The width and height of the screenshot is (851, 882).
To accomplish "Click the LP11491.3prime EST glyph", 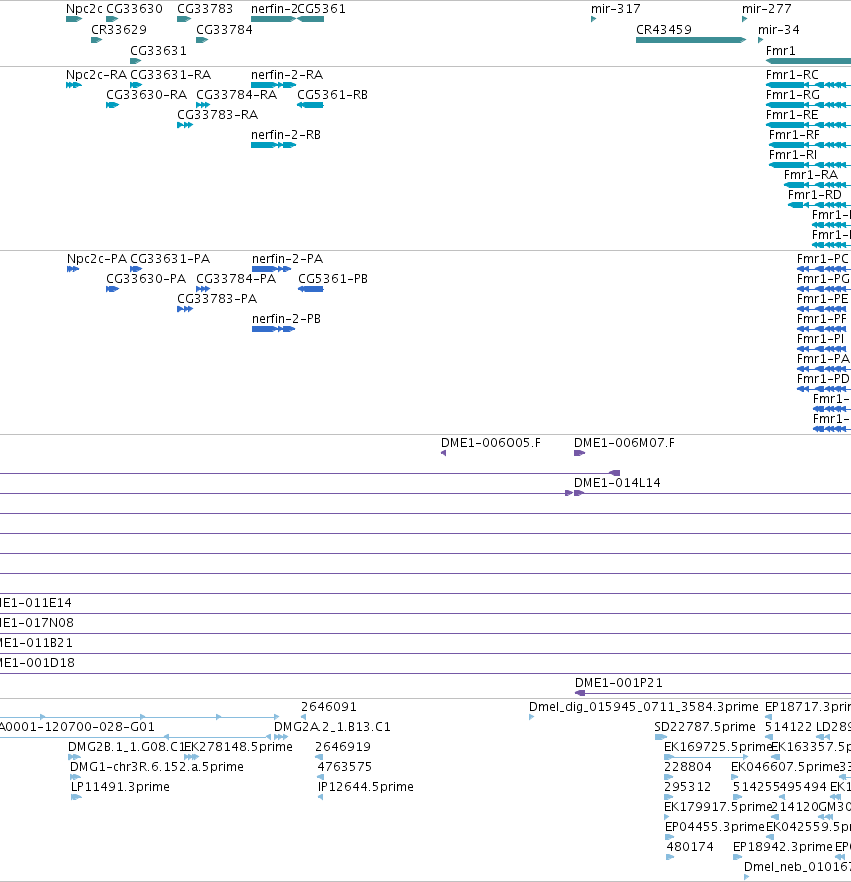I will click(x=76, y=797).
